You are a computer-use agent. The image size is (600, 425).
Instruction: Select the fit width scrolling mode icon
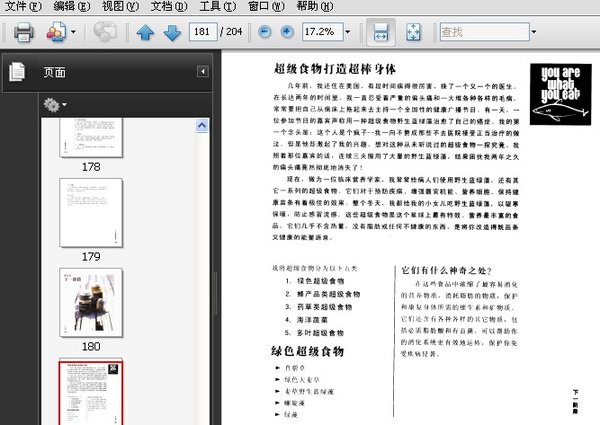pyautogui.click(x=380, y=32)
